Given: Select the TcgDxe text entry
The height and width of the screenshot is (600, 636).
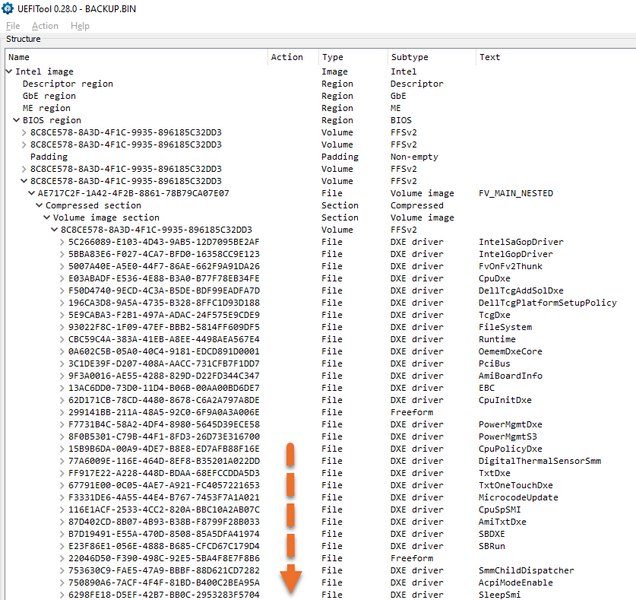Looking at the screenshot, I should pyautogui.click(x=494, y=315).
